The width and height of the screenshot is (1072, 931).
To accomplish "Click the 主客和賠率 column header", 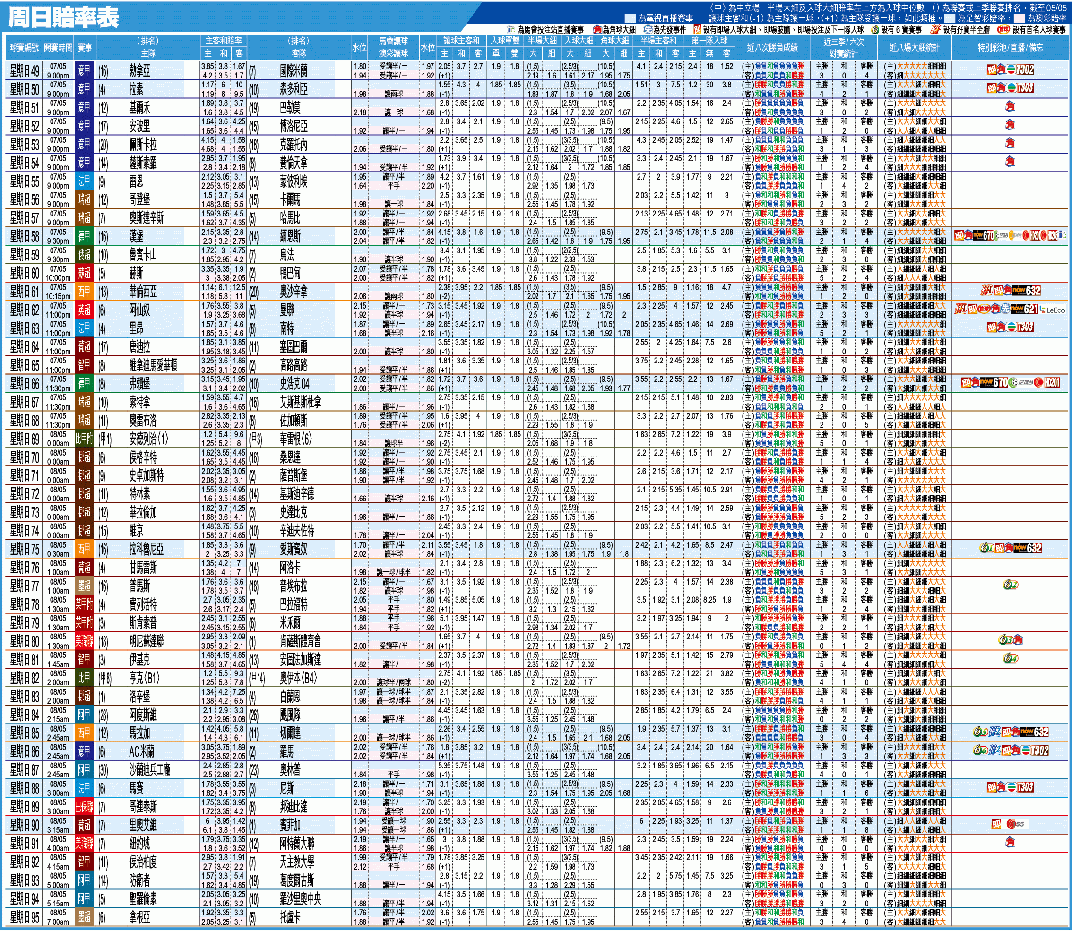I will point(224,41).
